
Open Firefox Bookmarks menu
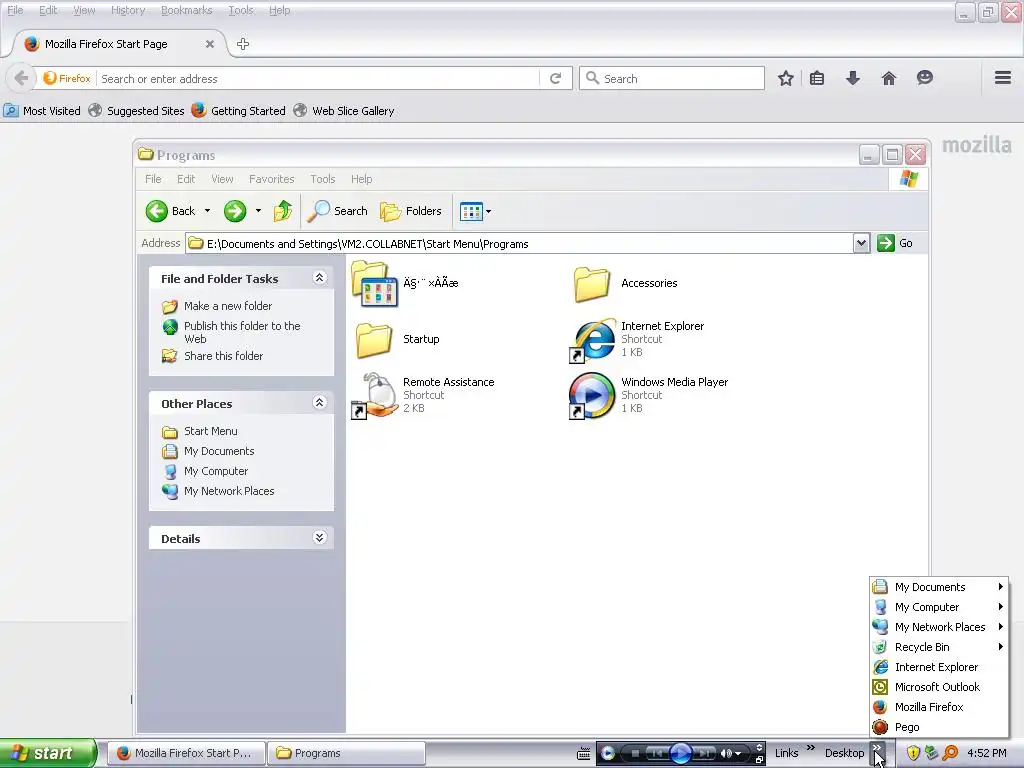[x=186, y=10]
